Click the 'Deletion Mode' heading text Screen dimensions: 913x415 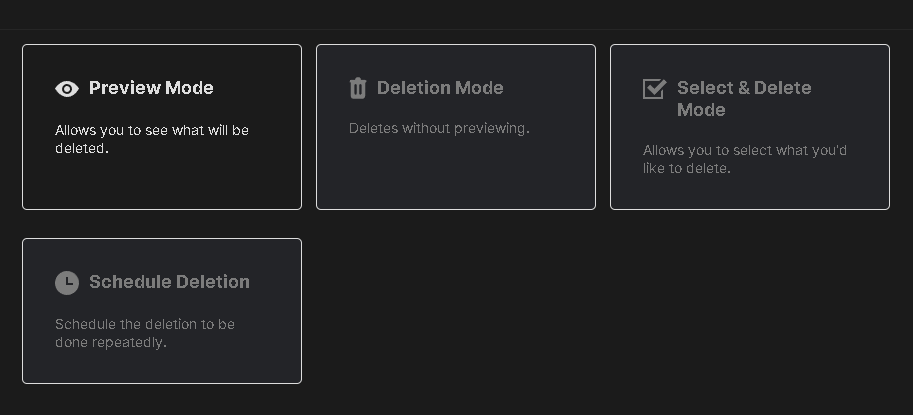(440, 88)
